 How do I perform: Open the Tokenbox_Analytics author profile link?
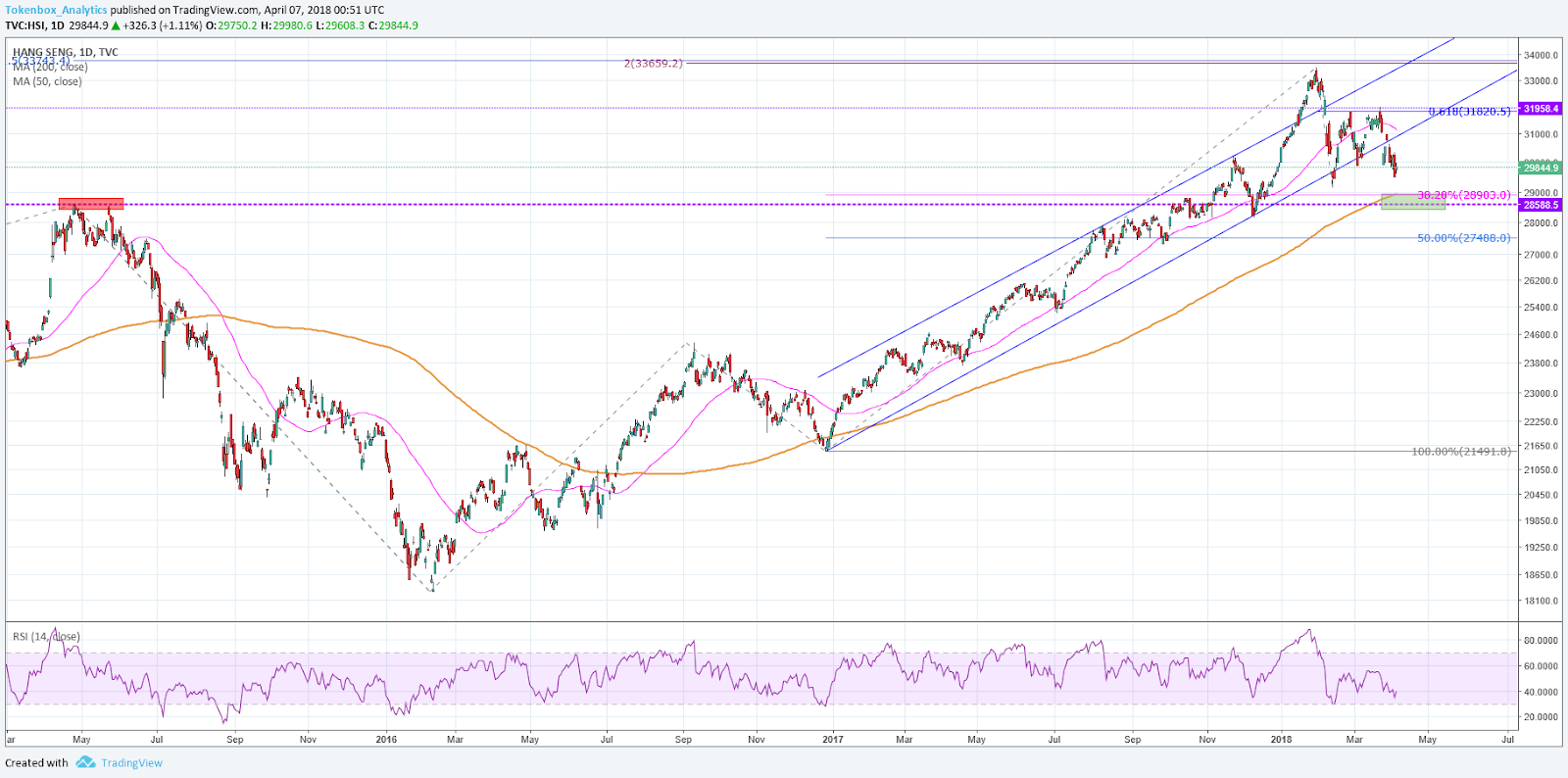coord(56,10)
